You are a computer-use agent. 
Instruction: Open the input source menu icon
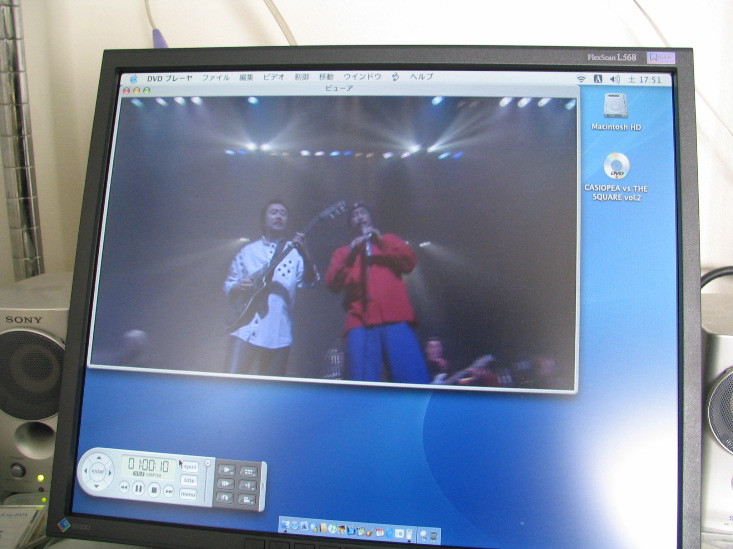coord(598,79)
